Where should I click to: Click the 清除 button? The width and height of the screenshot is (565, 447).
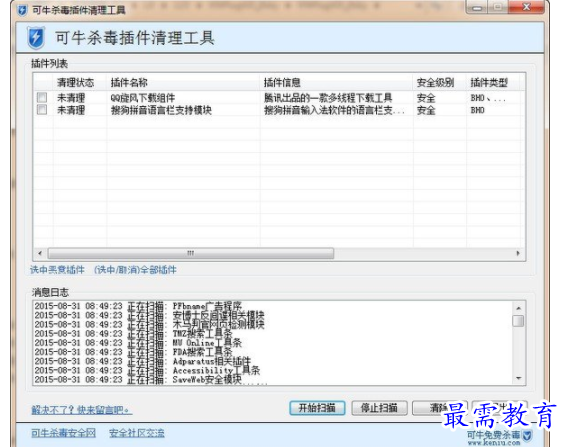tap(440, 408)
